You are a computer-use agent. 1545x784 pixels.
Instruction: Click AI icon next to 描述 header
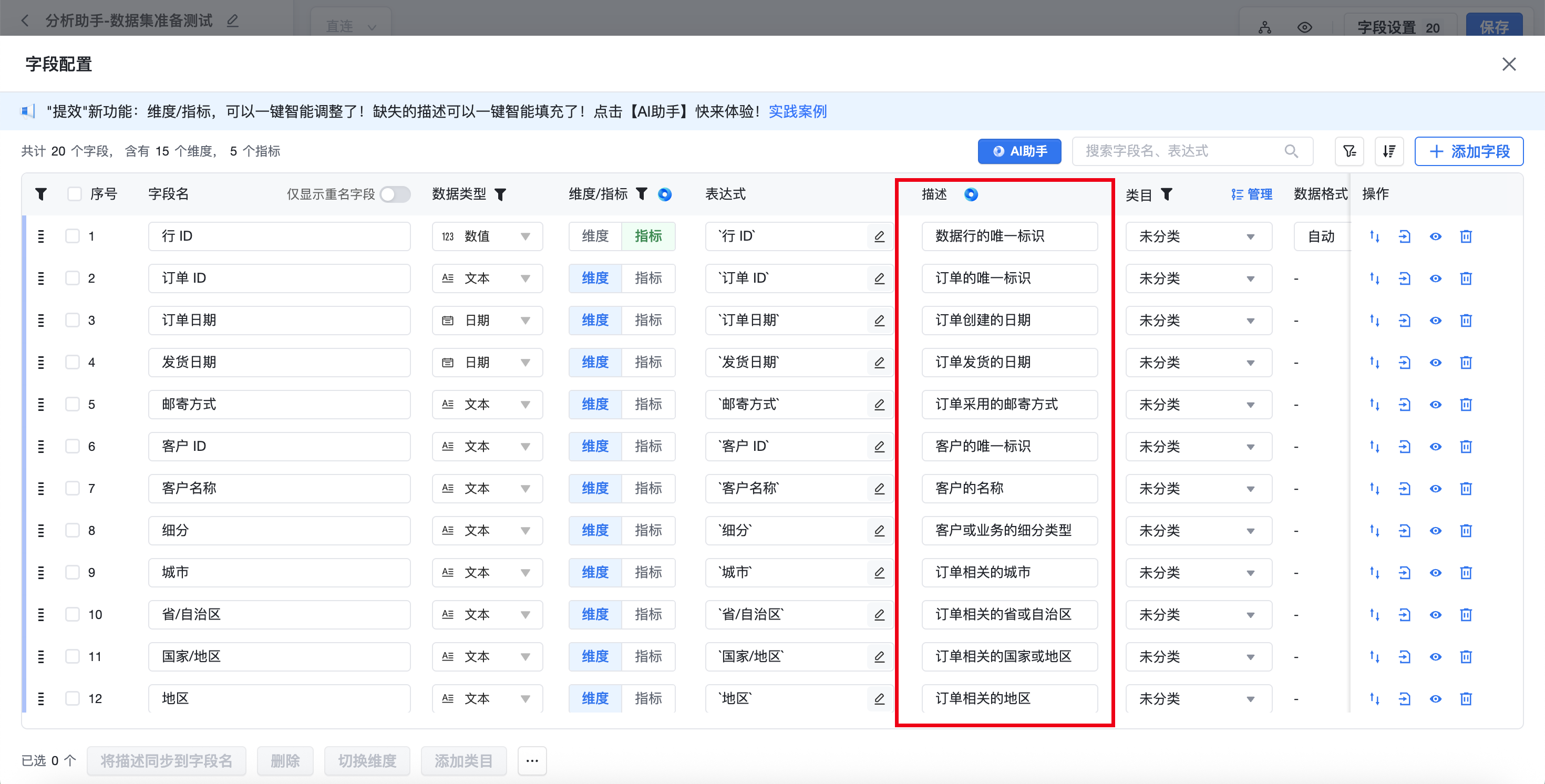point(971,194)
